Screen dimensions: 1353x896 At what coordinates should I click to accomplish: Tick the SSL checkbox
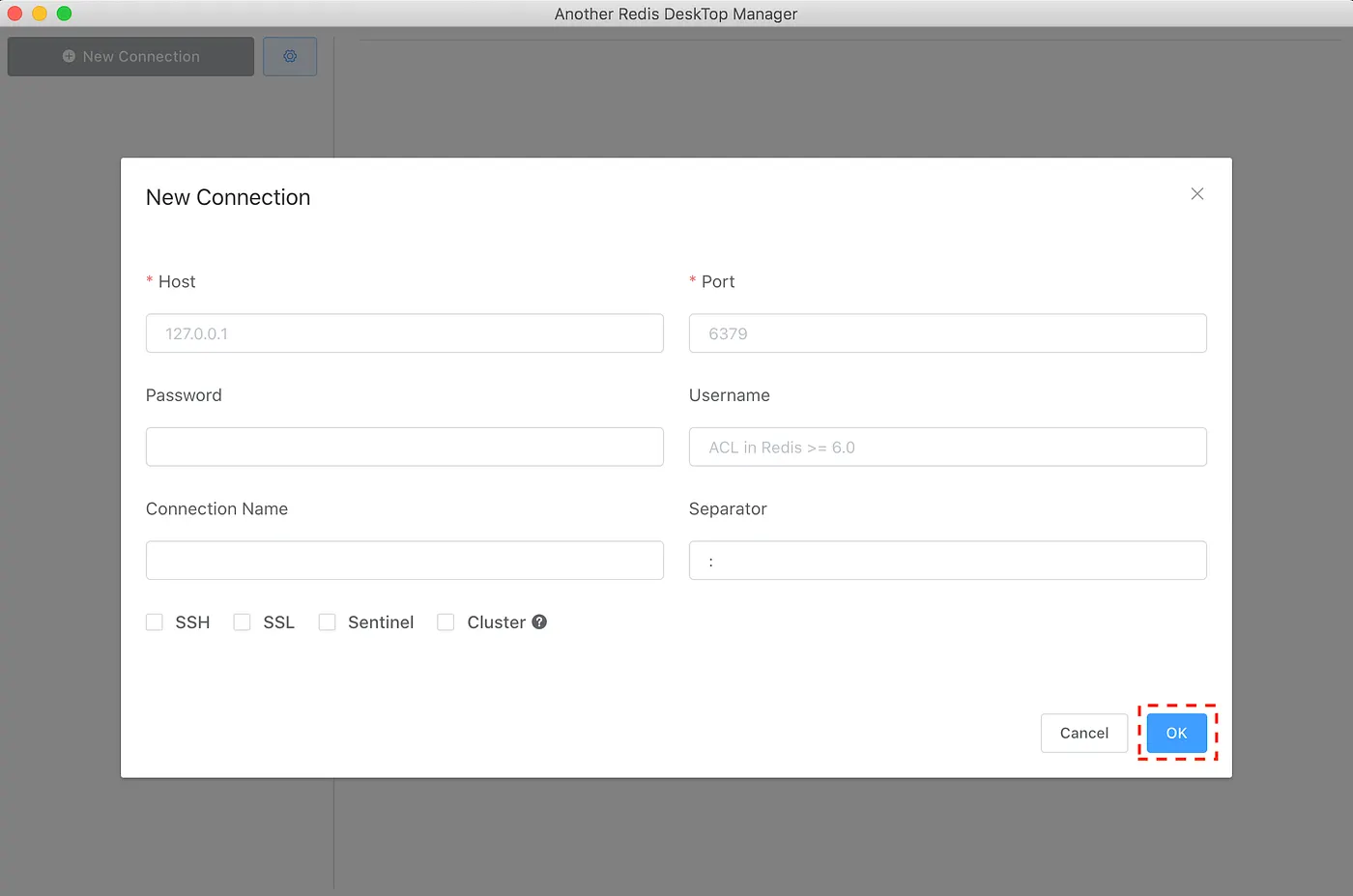pos(242,621)
